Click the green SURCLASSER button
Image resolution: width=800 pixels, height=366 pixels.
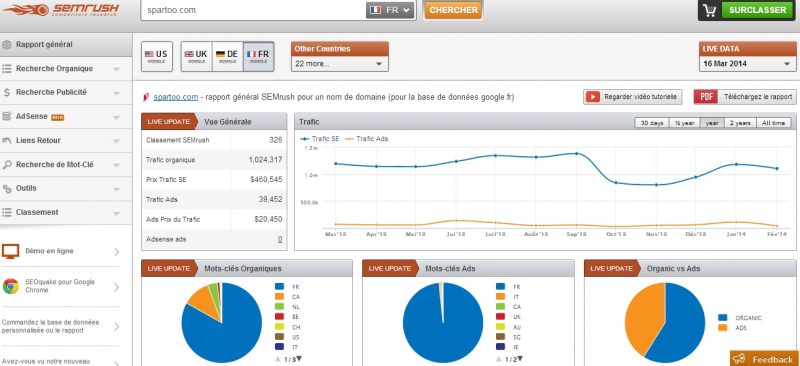tap(758, 10)
